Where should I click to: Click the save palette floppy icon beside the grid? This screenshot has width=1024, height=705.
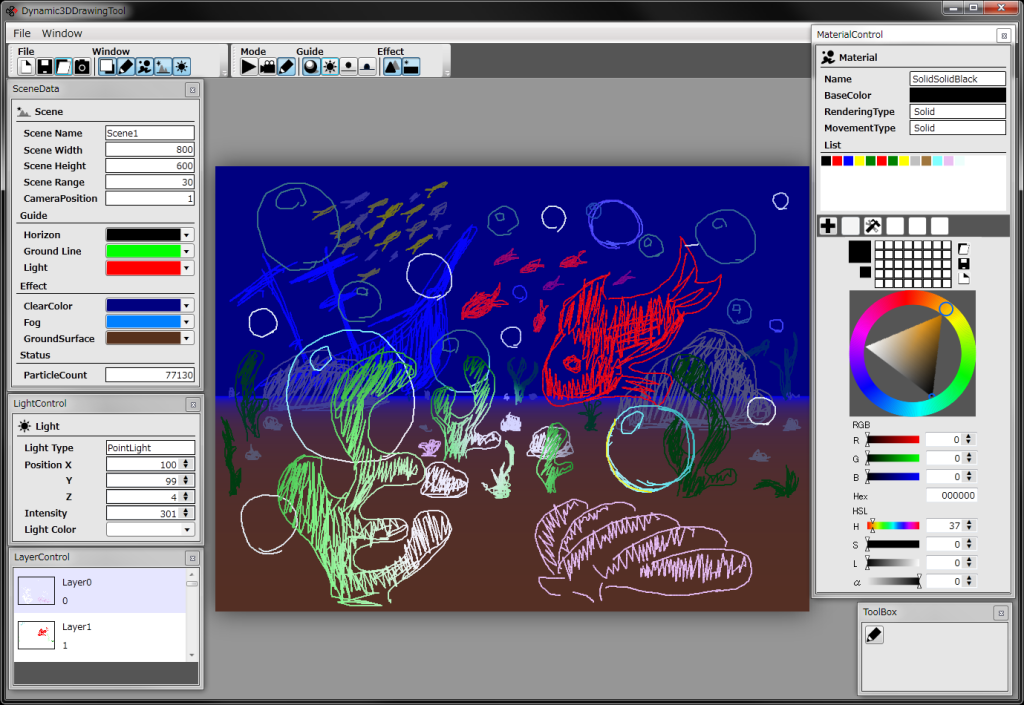964,264
